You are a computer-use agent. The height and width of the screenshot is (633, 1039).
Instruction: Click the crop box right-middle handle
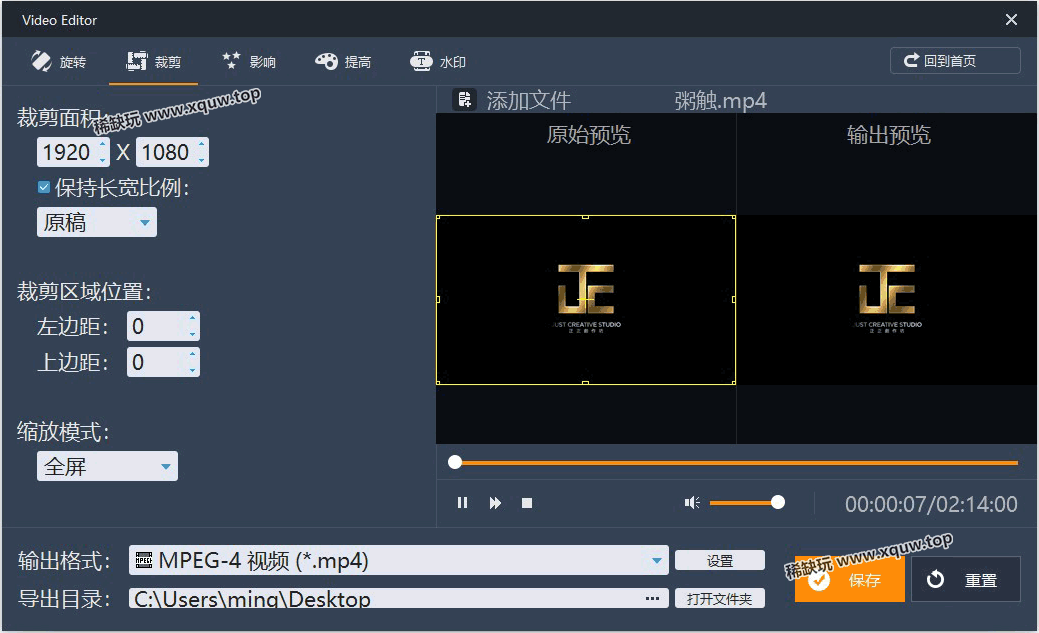click(734, 300)
